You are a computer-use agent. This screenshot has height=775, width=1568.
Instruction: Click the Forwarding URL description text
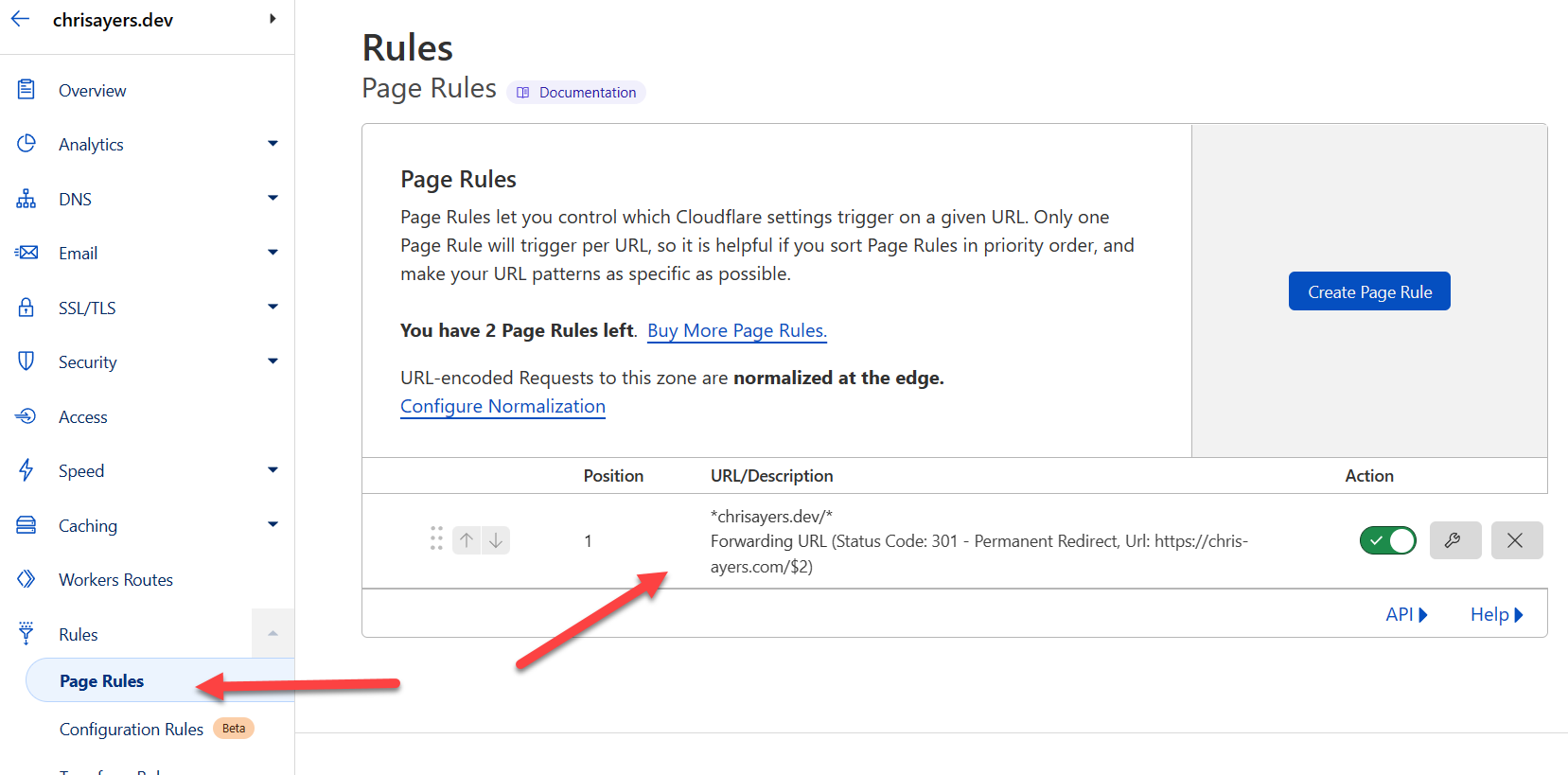coord(979,555)
